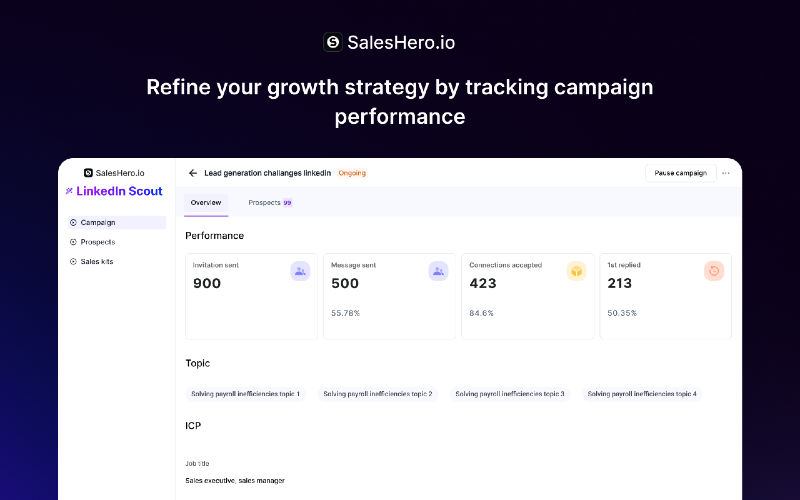This screenshot has width=800, height=500.
Task: Click the back arrow beside campaign title
Action: click(x=192, y=173)
